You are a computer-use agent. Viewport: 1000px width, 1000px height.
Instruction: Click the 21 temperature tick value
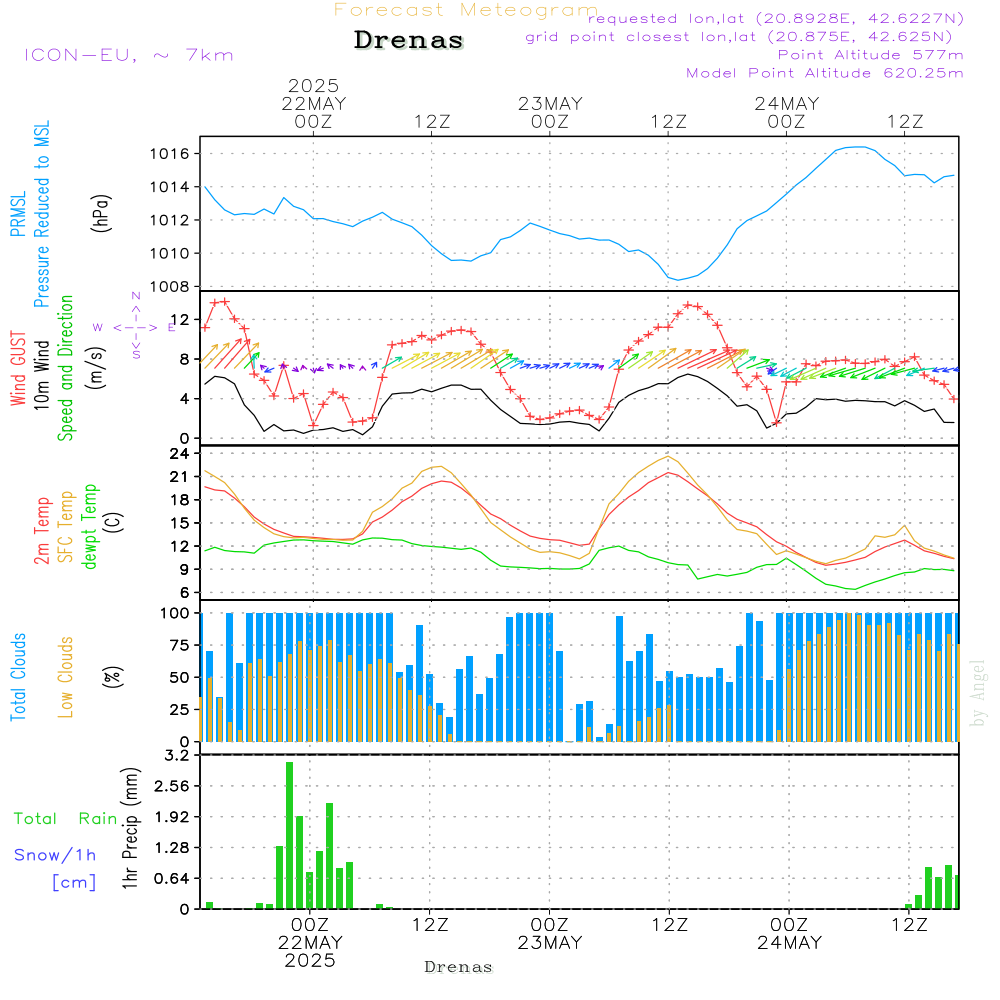pos(179,476)
